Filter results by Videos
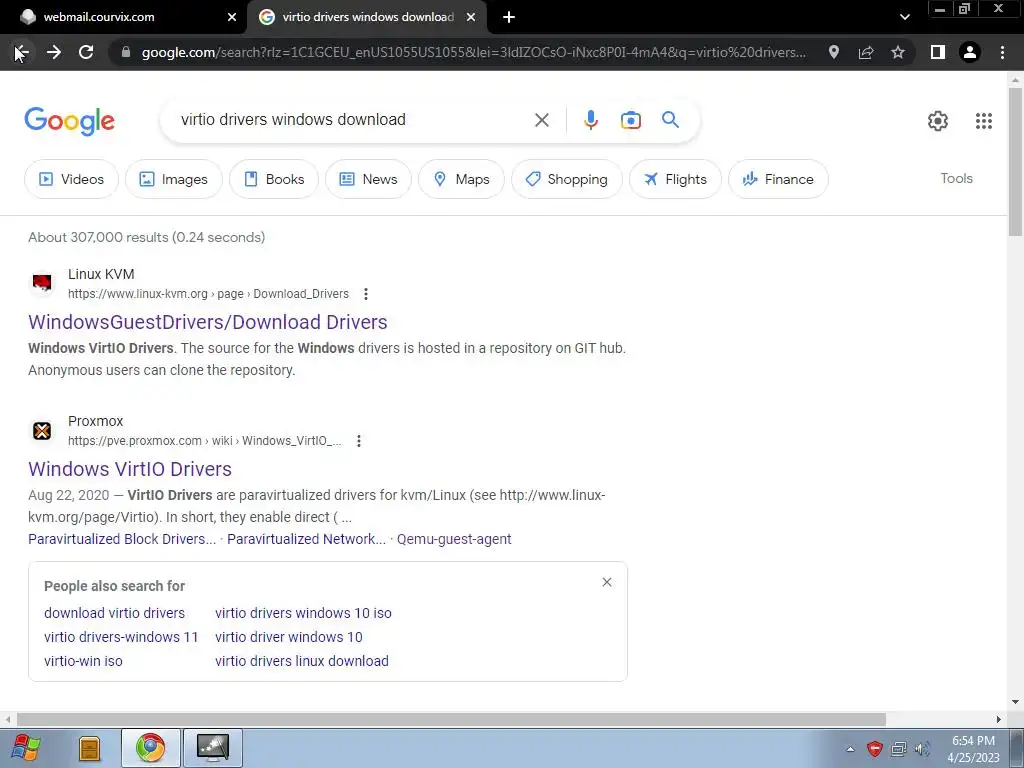This screenshot has height=768, width=1024. click(x=72, y=179)
